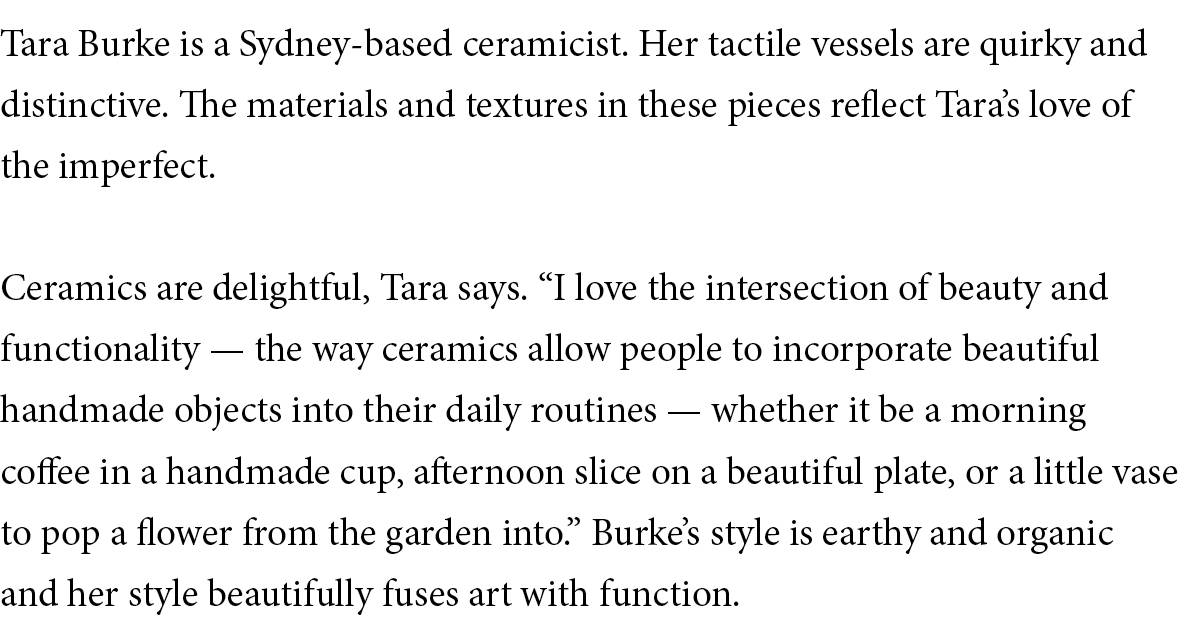Click the word 'coffee'

44,471
